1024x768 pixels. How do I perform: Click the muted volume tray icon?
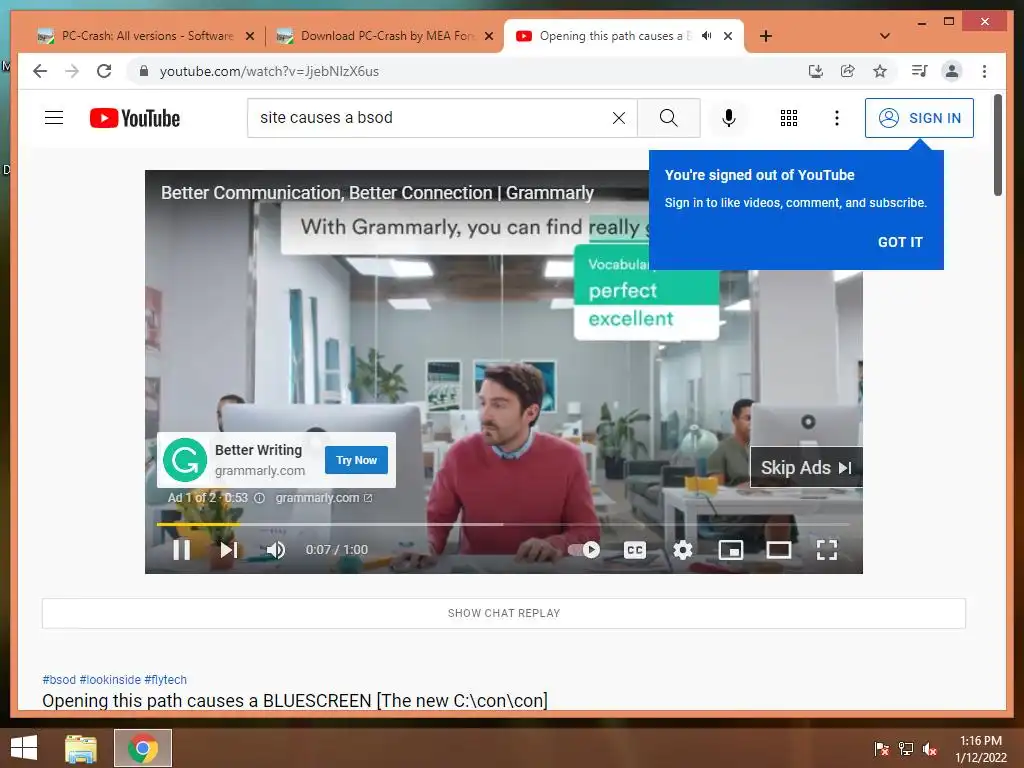click(930, 749)
